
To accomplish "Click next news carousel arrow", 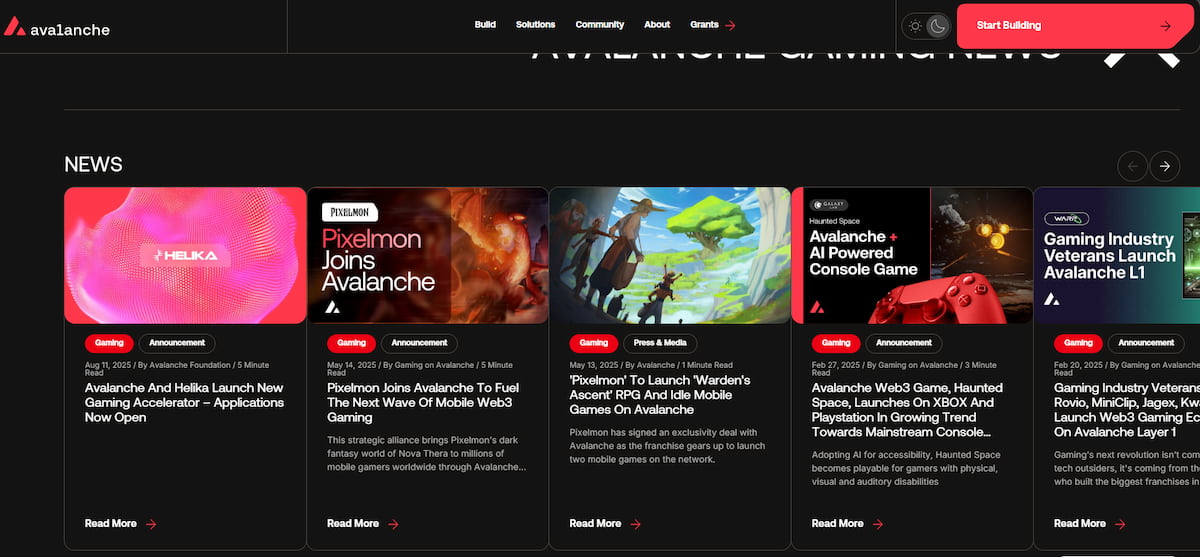I will 1165,165.
